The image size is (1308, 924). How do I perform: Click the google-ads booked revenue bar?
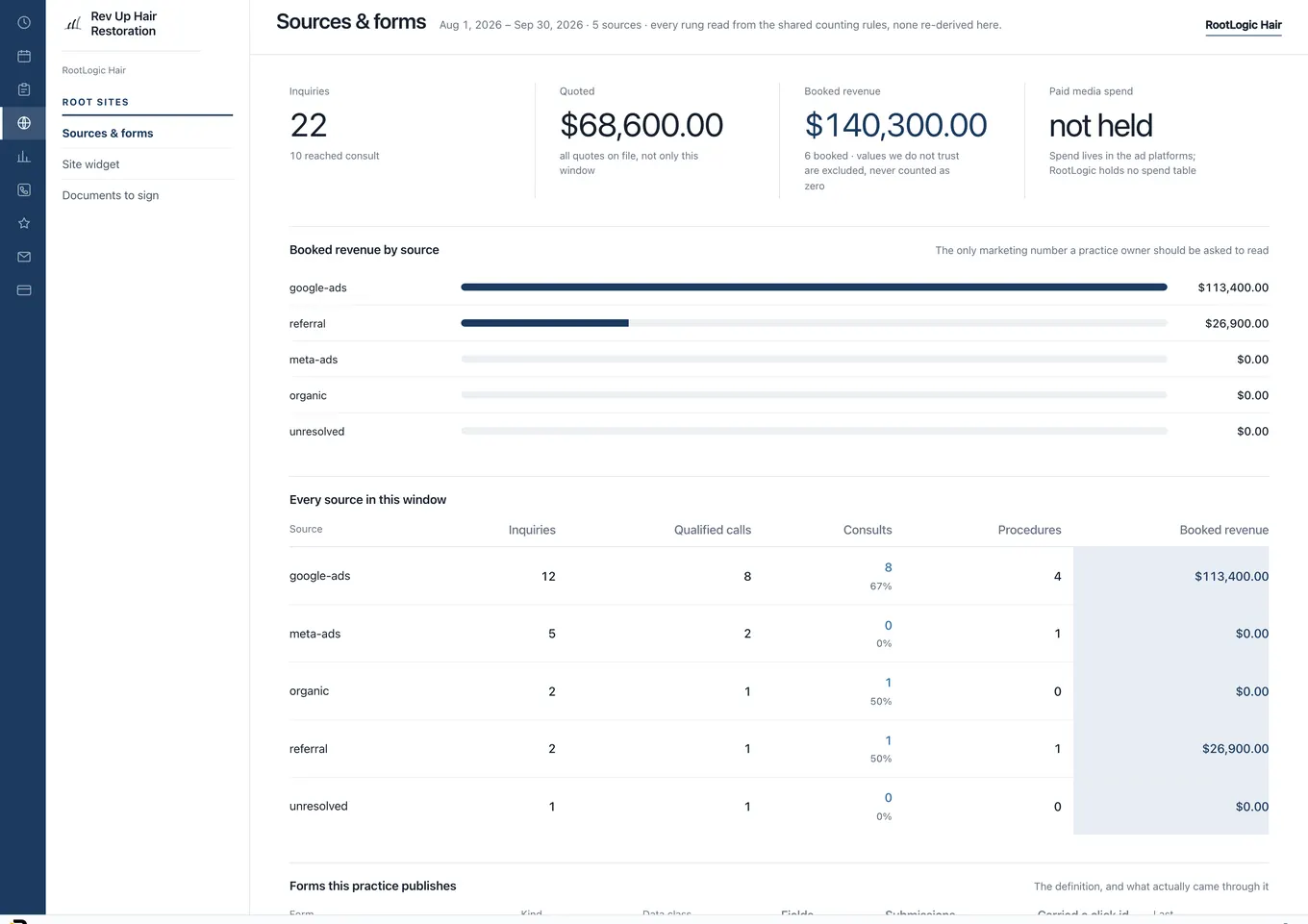pos(814,287)
